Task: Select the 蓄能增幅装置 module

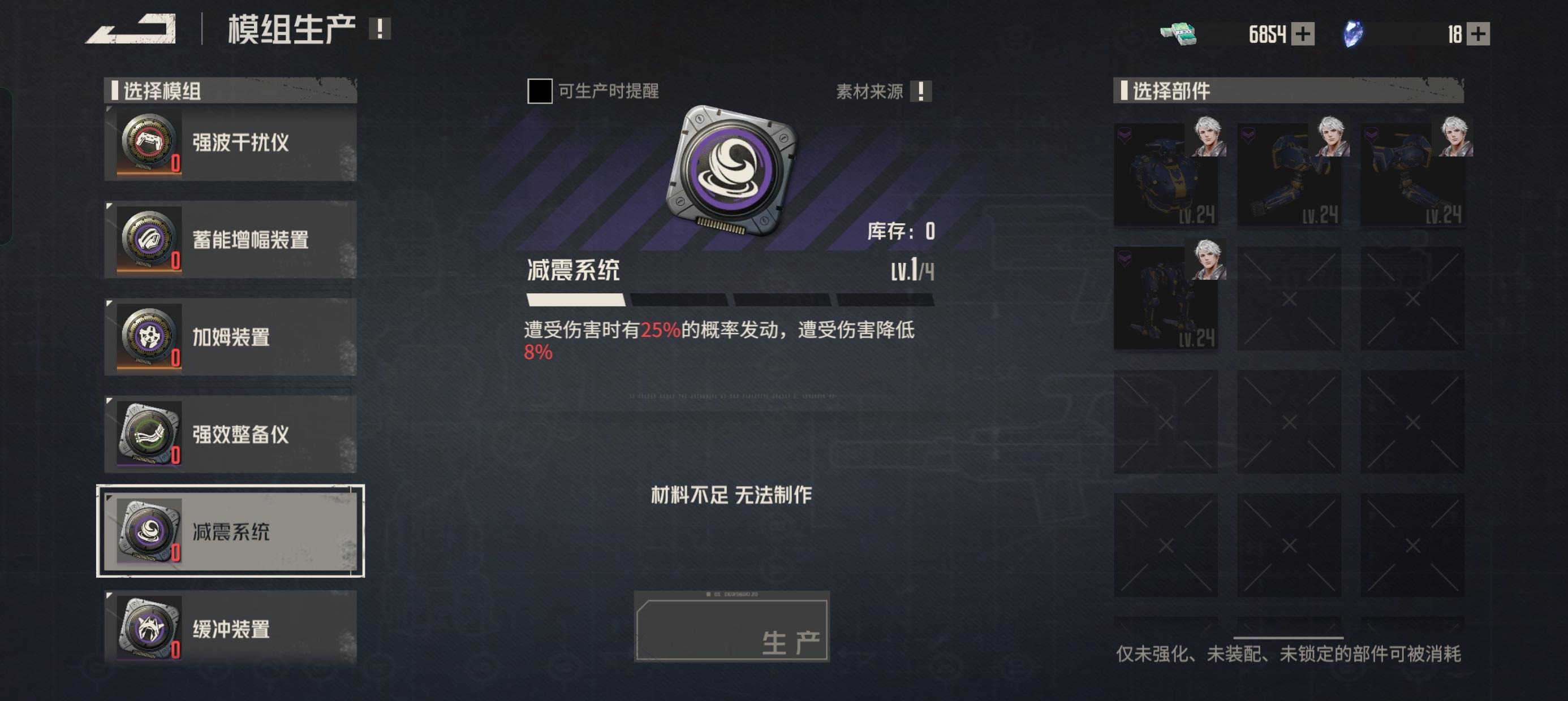Action: (x=230, y=240)
